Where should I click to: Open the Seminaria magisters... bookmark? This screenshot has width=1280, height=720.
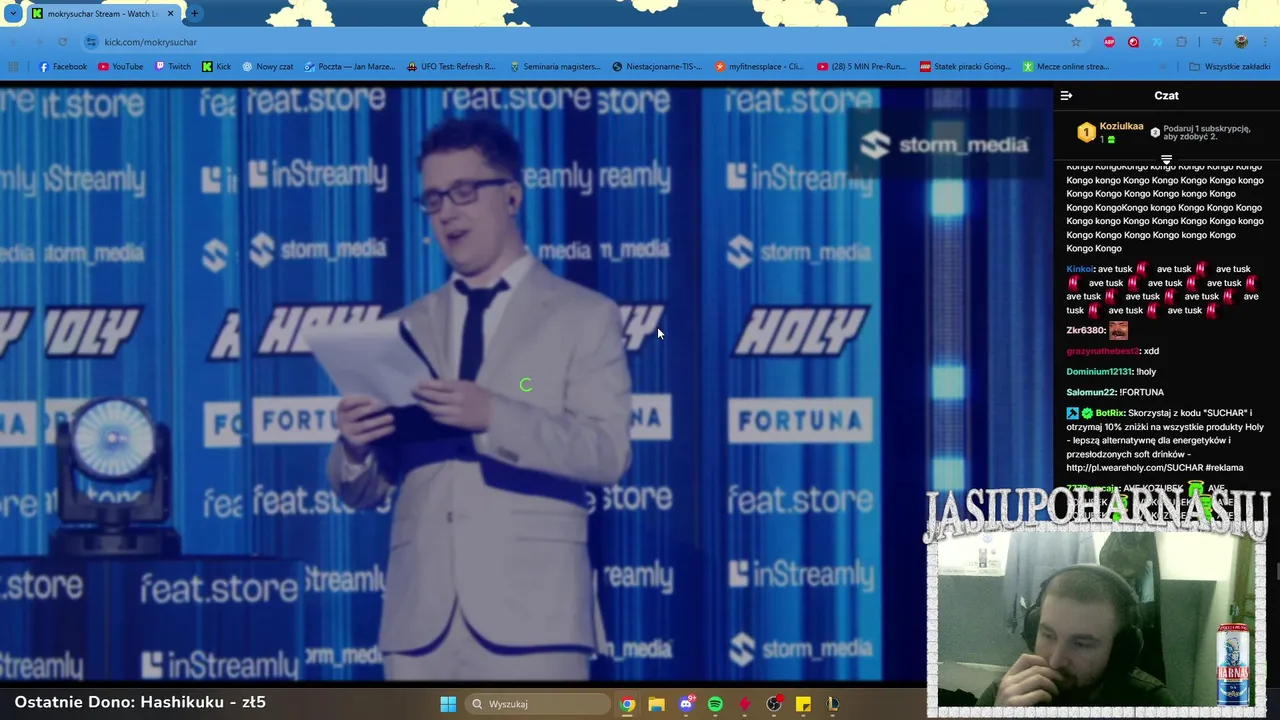pyautogui.click(x=554, y=67)
